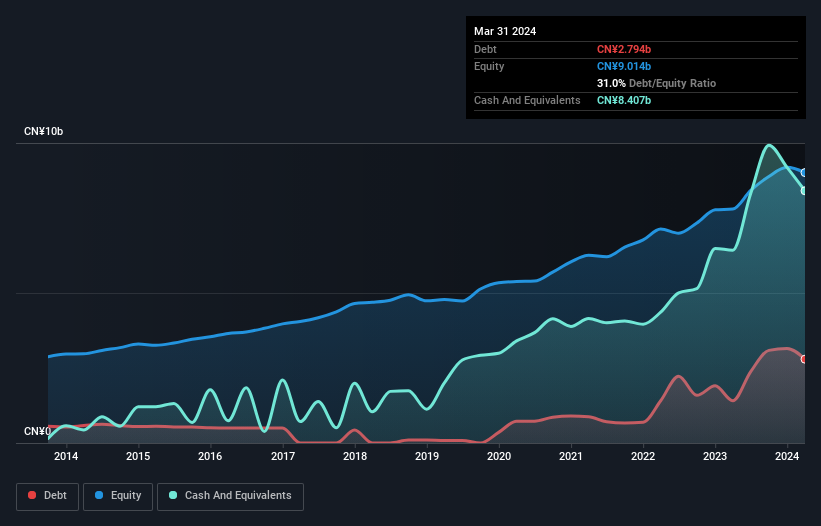The width and height of the screenshot is (821, 526).
Task: Click the Debt row label in tooltip
Action: (x=485, y=49)
